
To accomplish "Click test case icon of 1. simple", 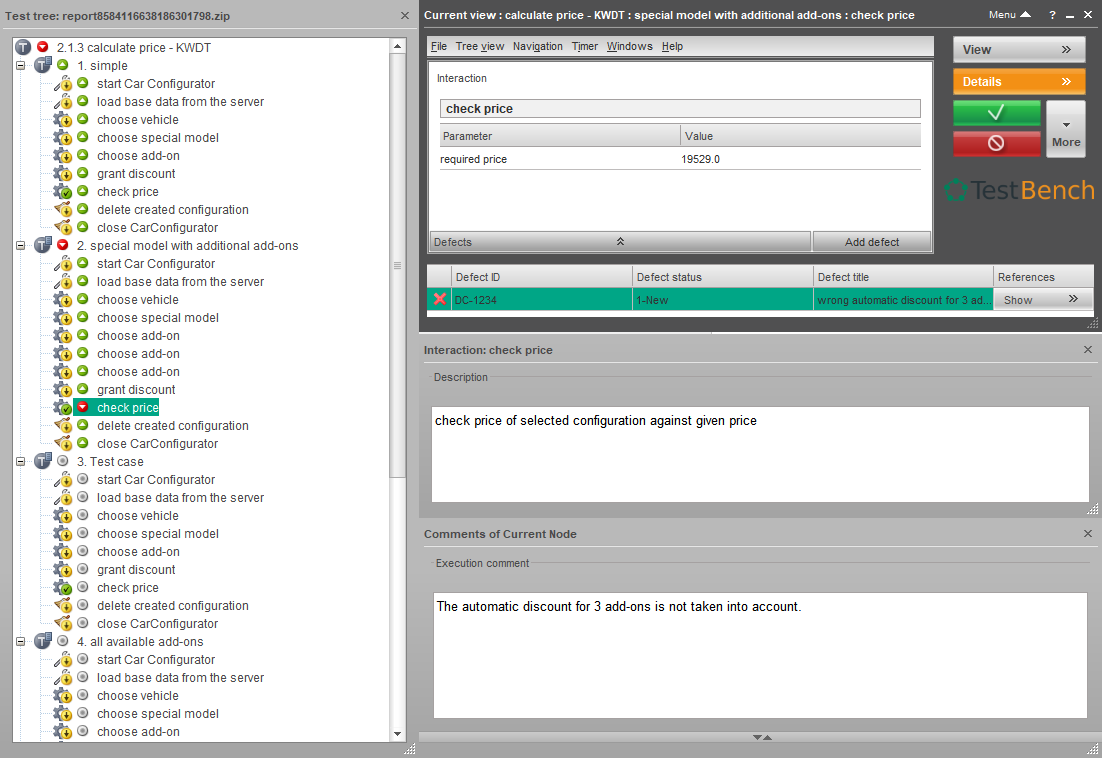I will (x=43, y=65).
